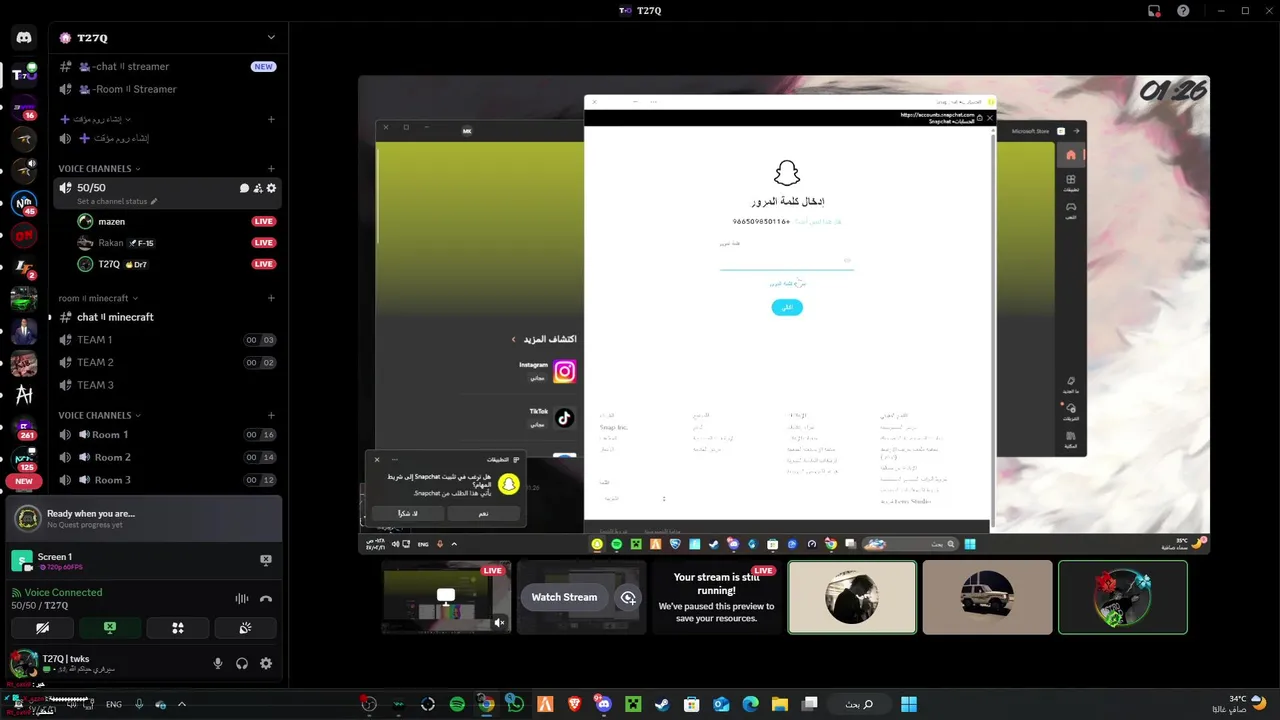This screenshot has height=720, width=1280.
Task: Pop out stream beside Watch Stream
Action: (628, 597)
